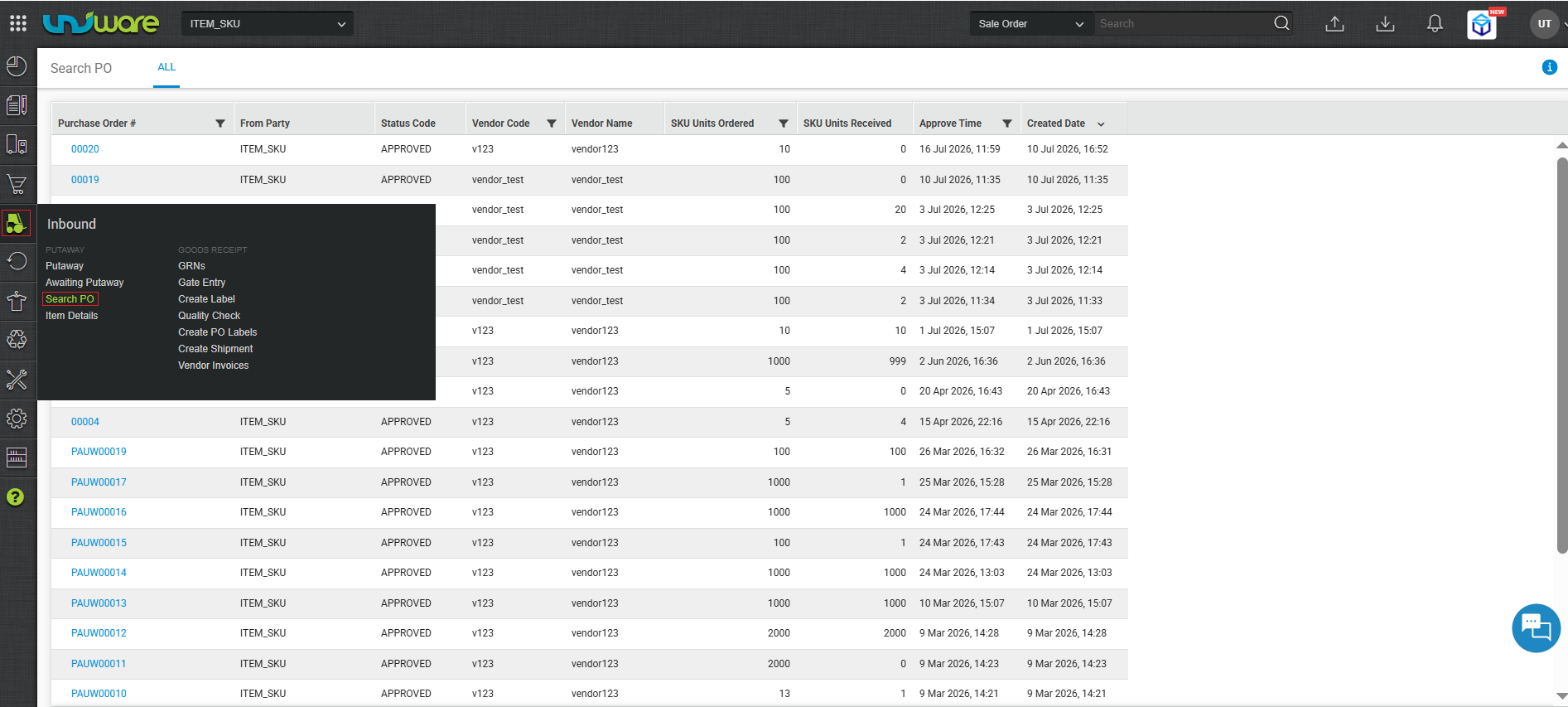Open purchase order 00019

[85, 180]
